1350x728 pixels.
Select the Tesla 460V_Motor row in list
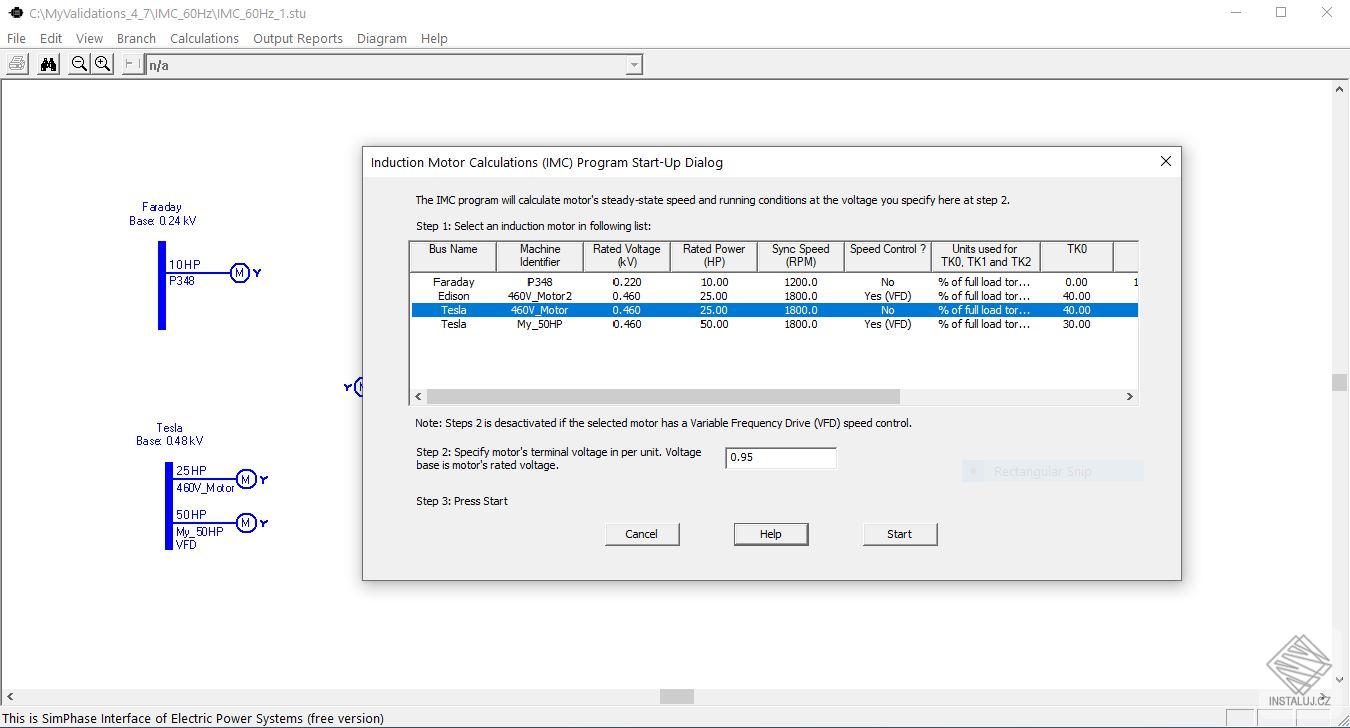[x=774, y=310]
